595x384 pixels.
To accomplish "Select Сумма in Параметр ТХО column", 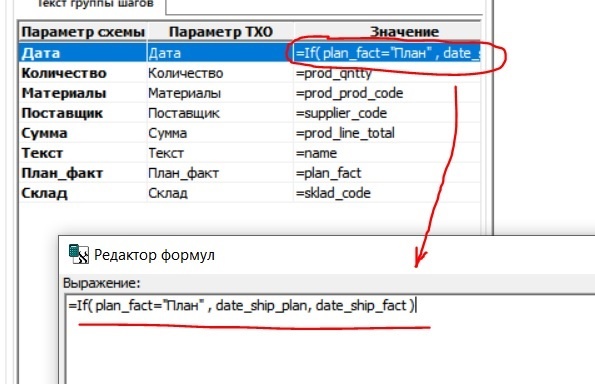I will (x=220, y=133).
